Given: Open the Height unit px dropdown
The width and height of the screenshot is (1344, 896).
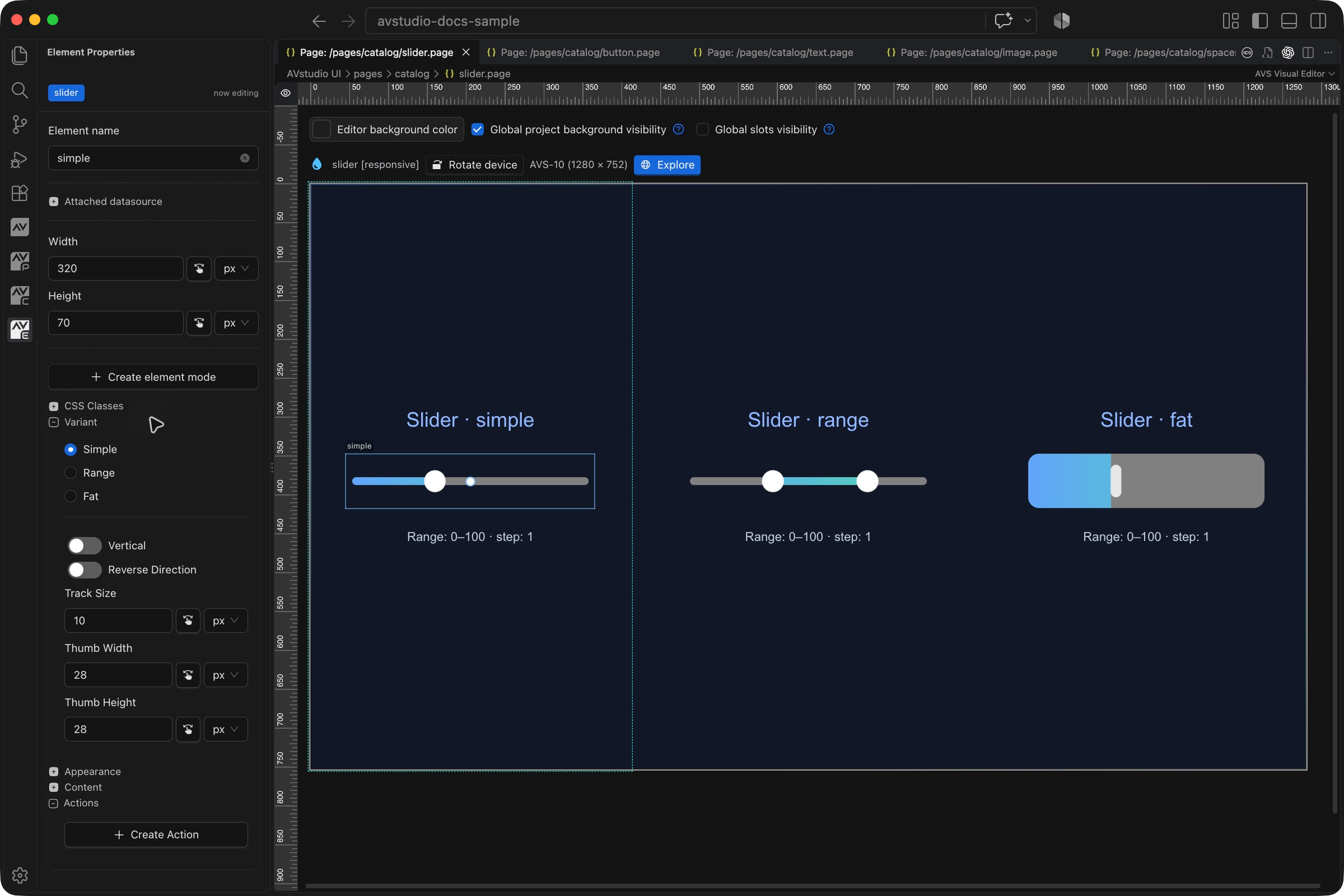Looking at the screenshot, I should tap(236, 323).
